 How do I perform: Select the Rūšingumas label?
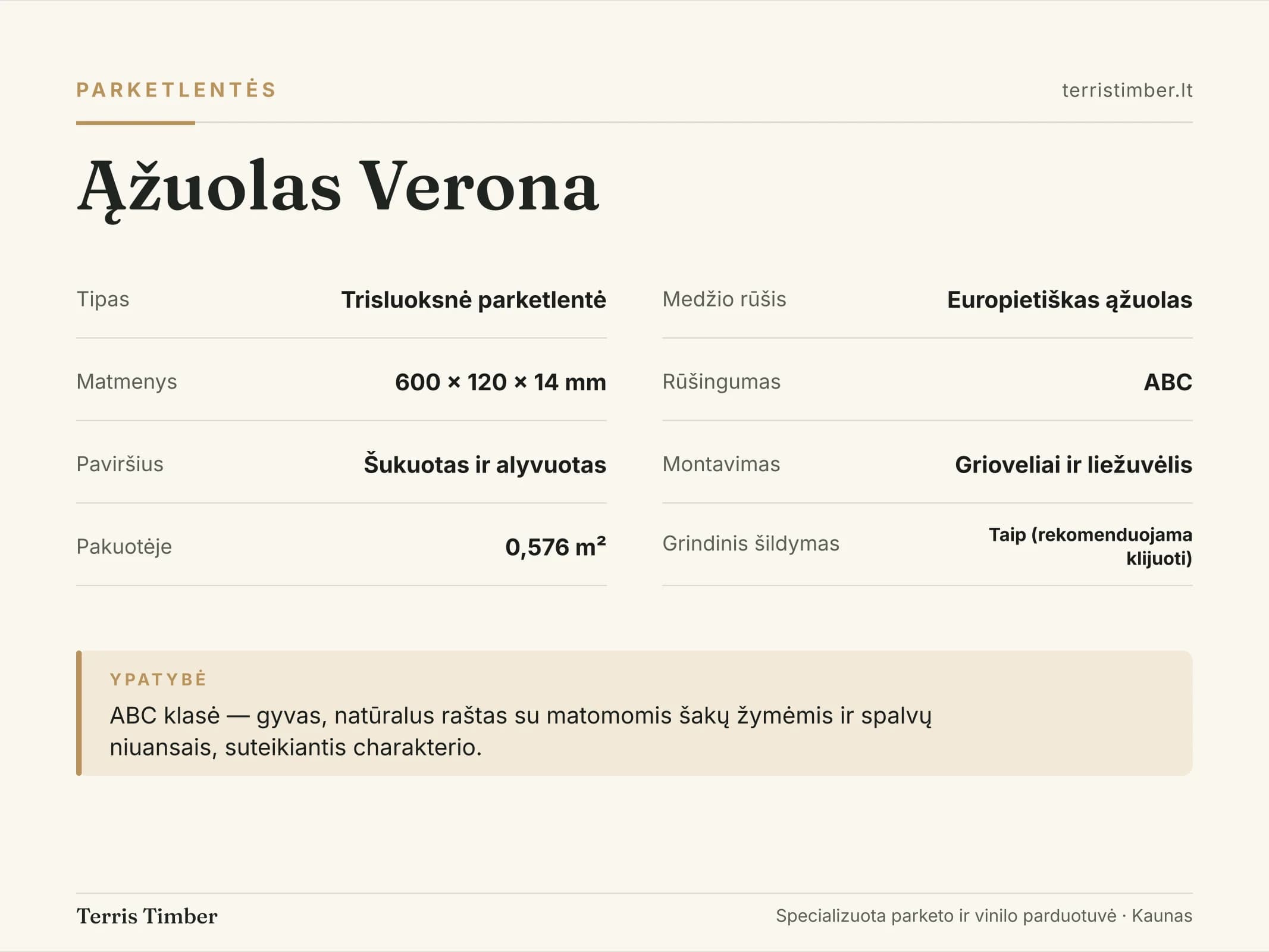pyautogui.click(x=721, y=382)
